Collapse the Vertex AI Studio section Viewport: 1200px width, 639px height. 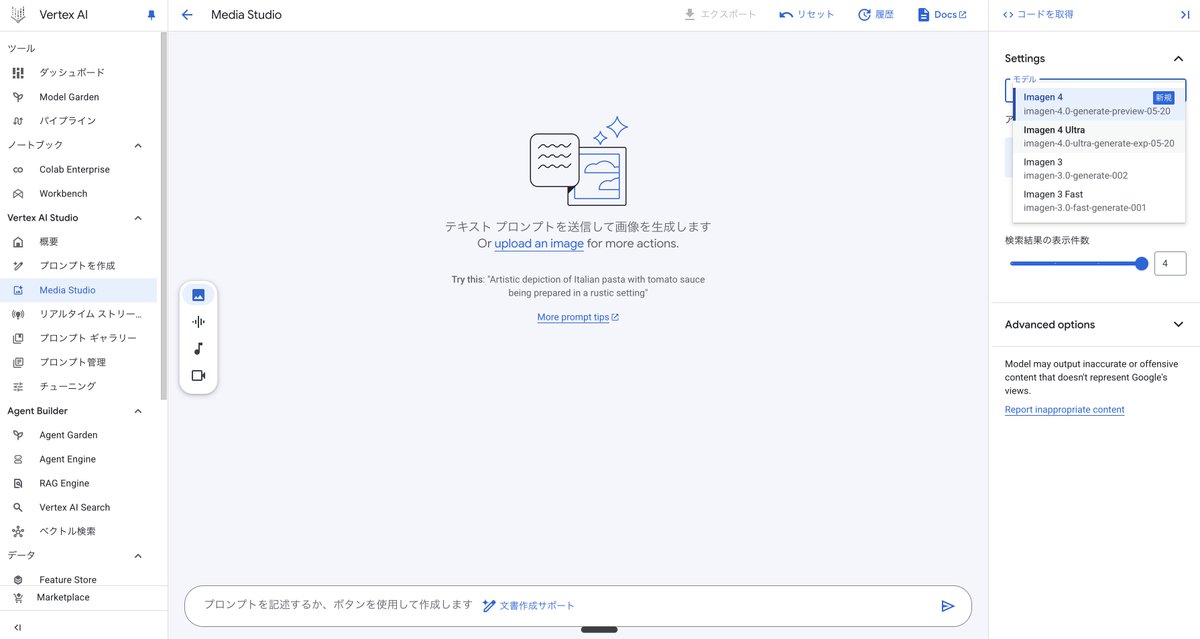click(x=138, y=218)
